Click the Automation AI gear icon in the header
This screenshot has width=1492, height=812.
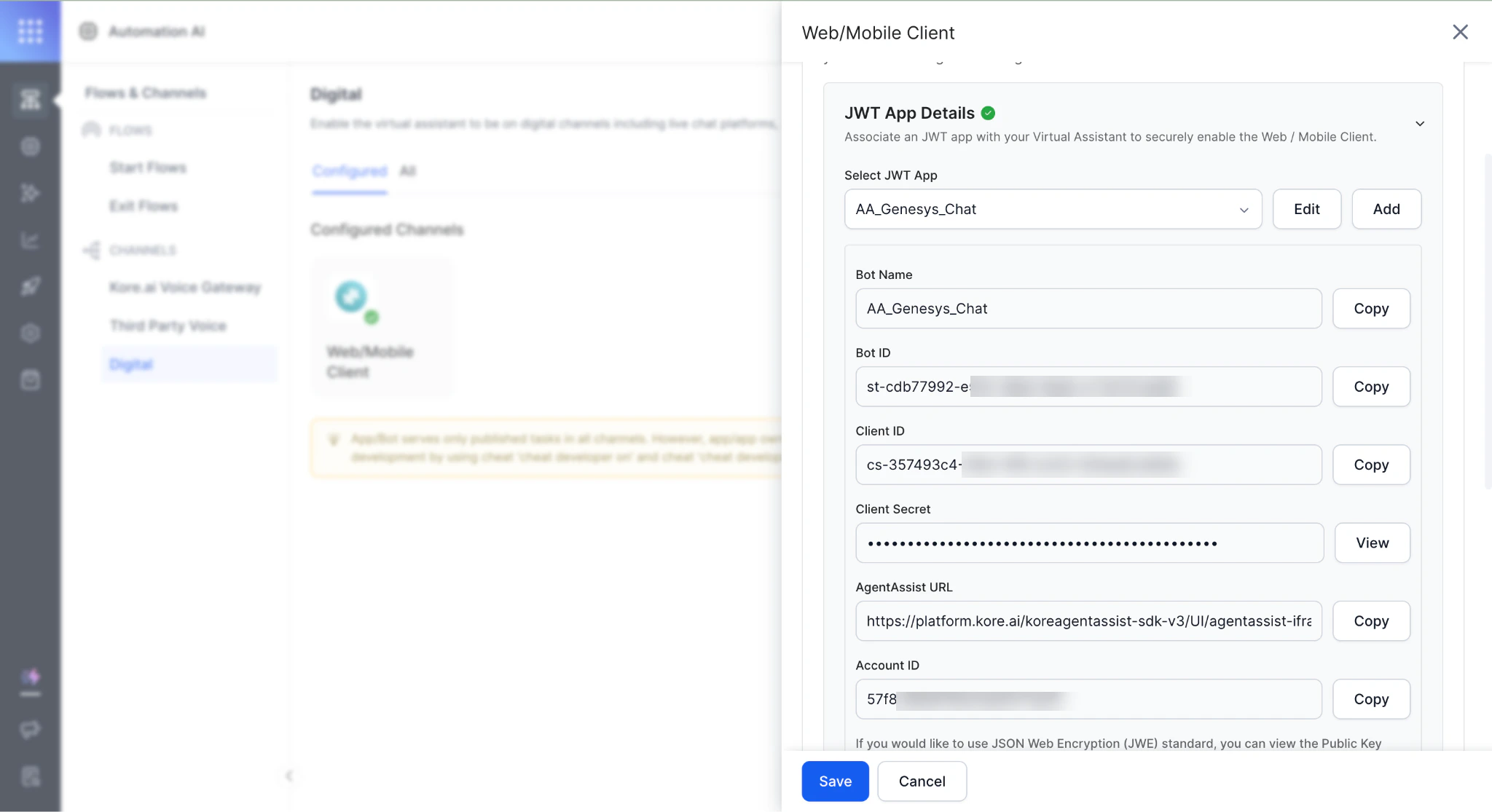click(88, 31)
